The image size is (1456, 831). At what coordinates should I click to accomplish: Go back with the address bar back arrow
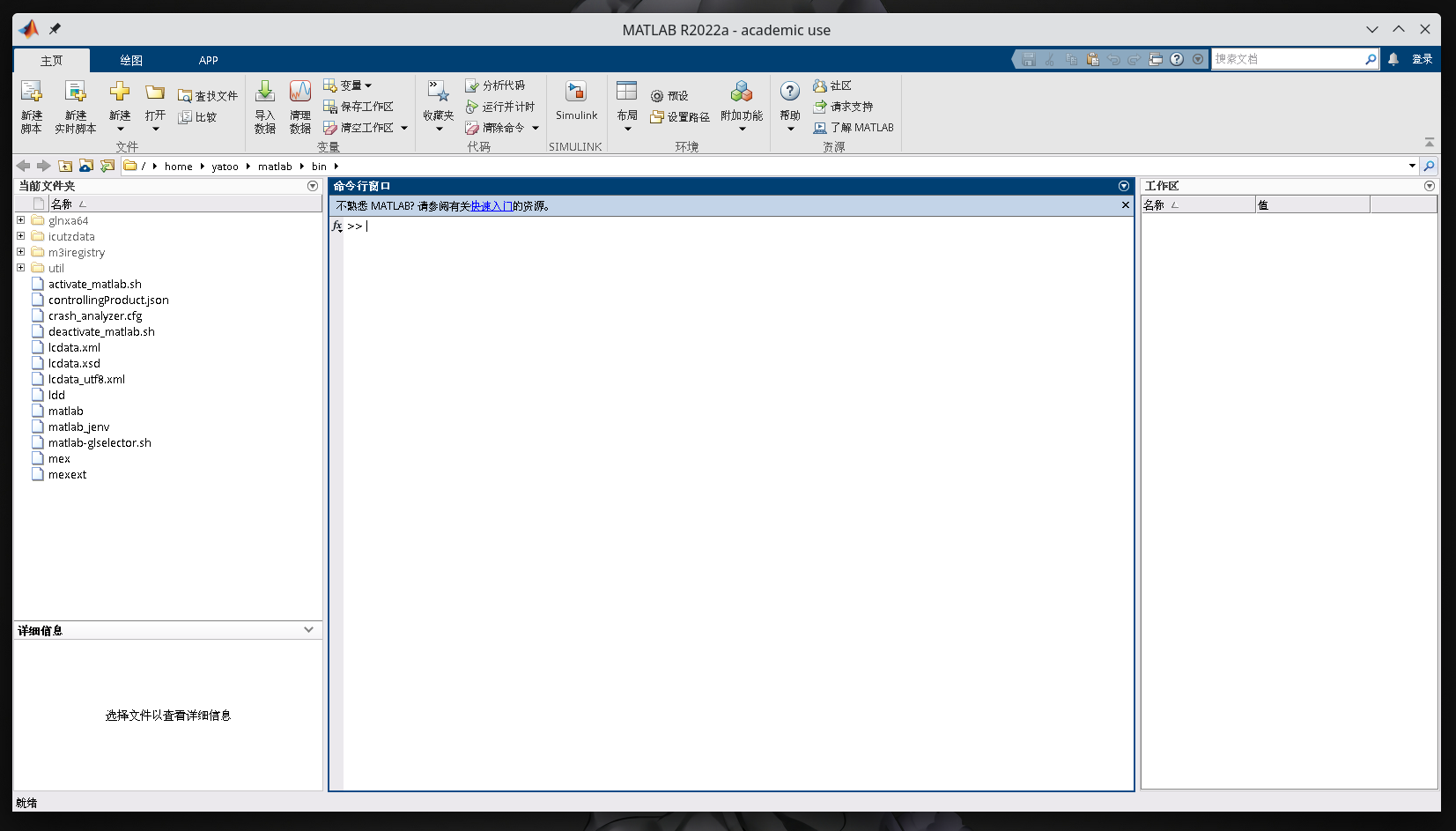(23, 166)
